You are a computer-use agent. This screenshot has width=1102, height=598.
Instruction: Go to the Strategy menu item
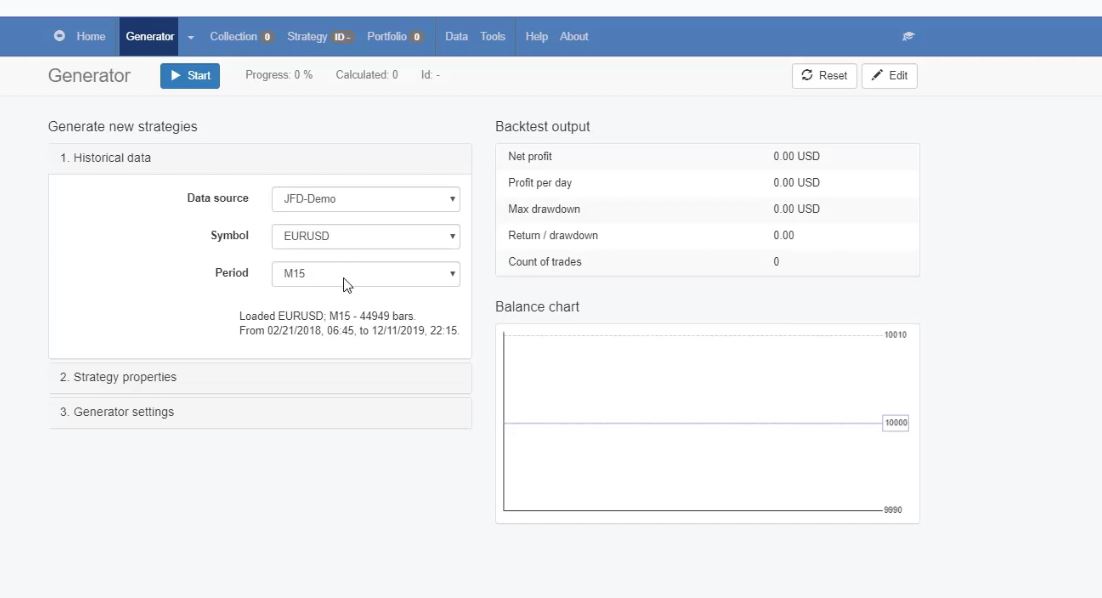pyautogui.click(x=319, y=37)
